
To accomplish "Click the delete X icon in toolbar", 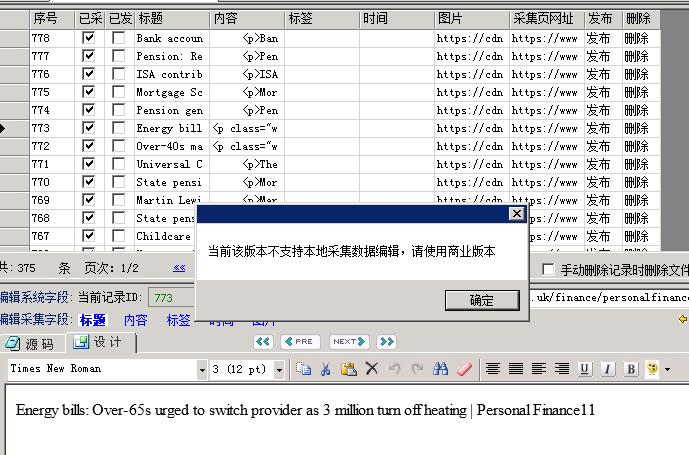I will point(372,369).
